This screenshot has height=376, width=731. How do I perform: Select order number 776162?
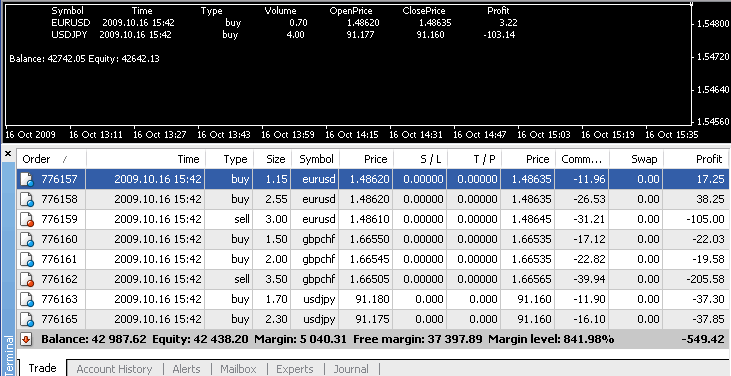[x=59, y=280]
